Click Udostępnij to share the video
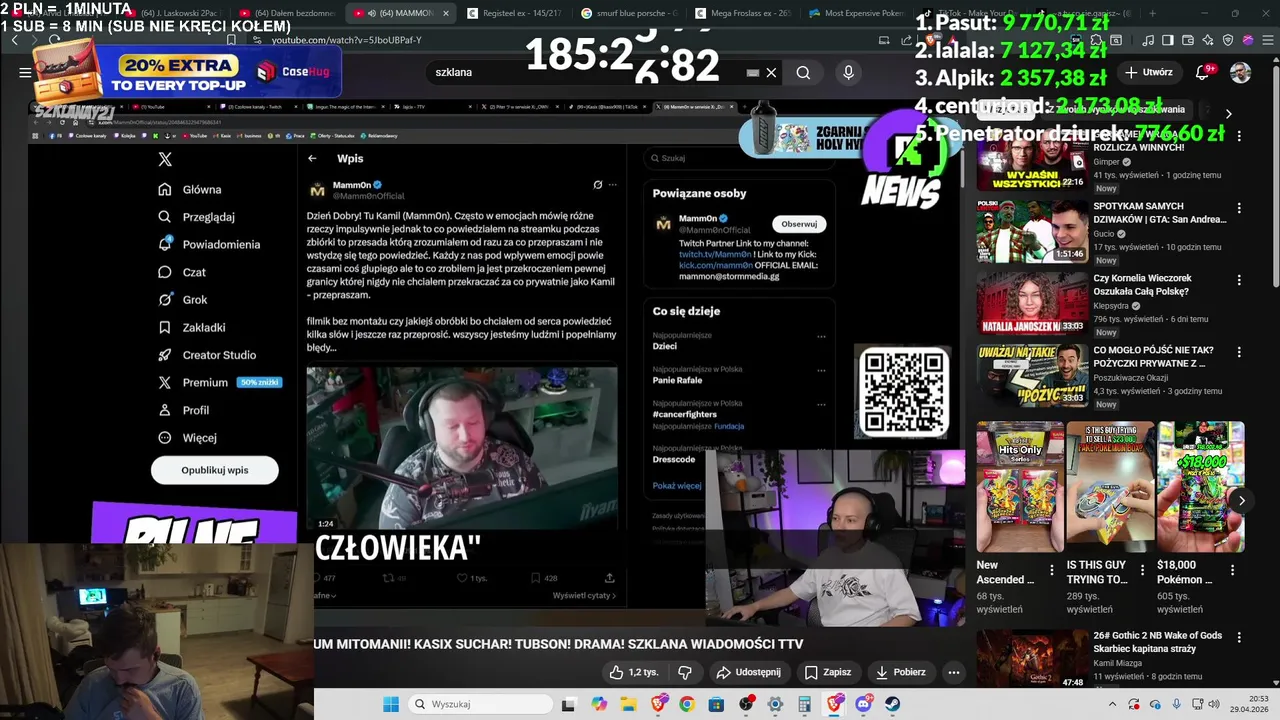Image resolution: width=1280 pixels, height=720 pixels. click(x=749, y=672)
